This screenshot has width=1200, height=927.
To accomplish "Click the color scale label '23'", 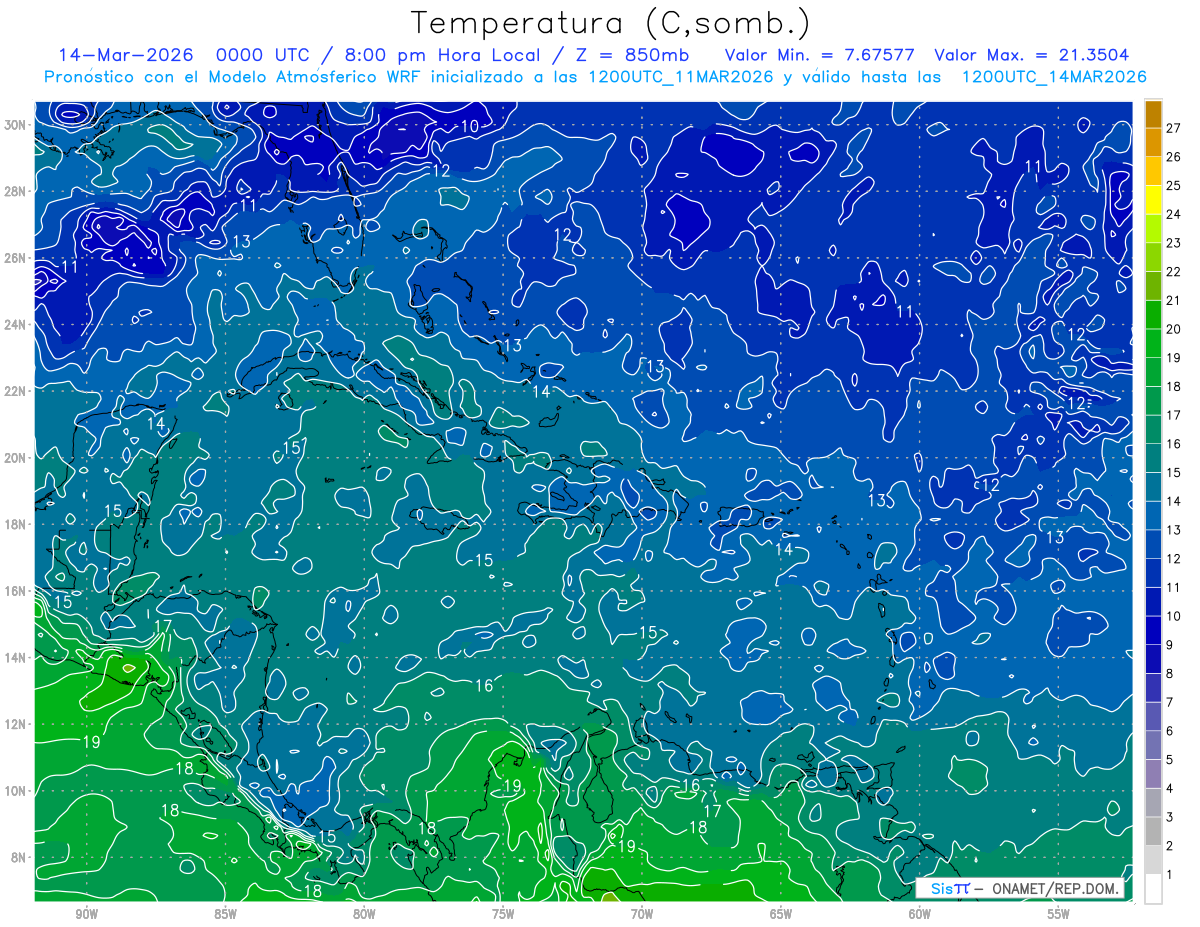I will coord(1173,243).
